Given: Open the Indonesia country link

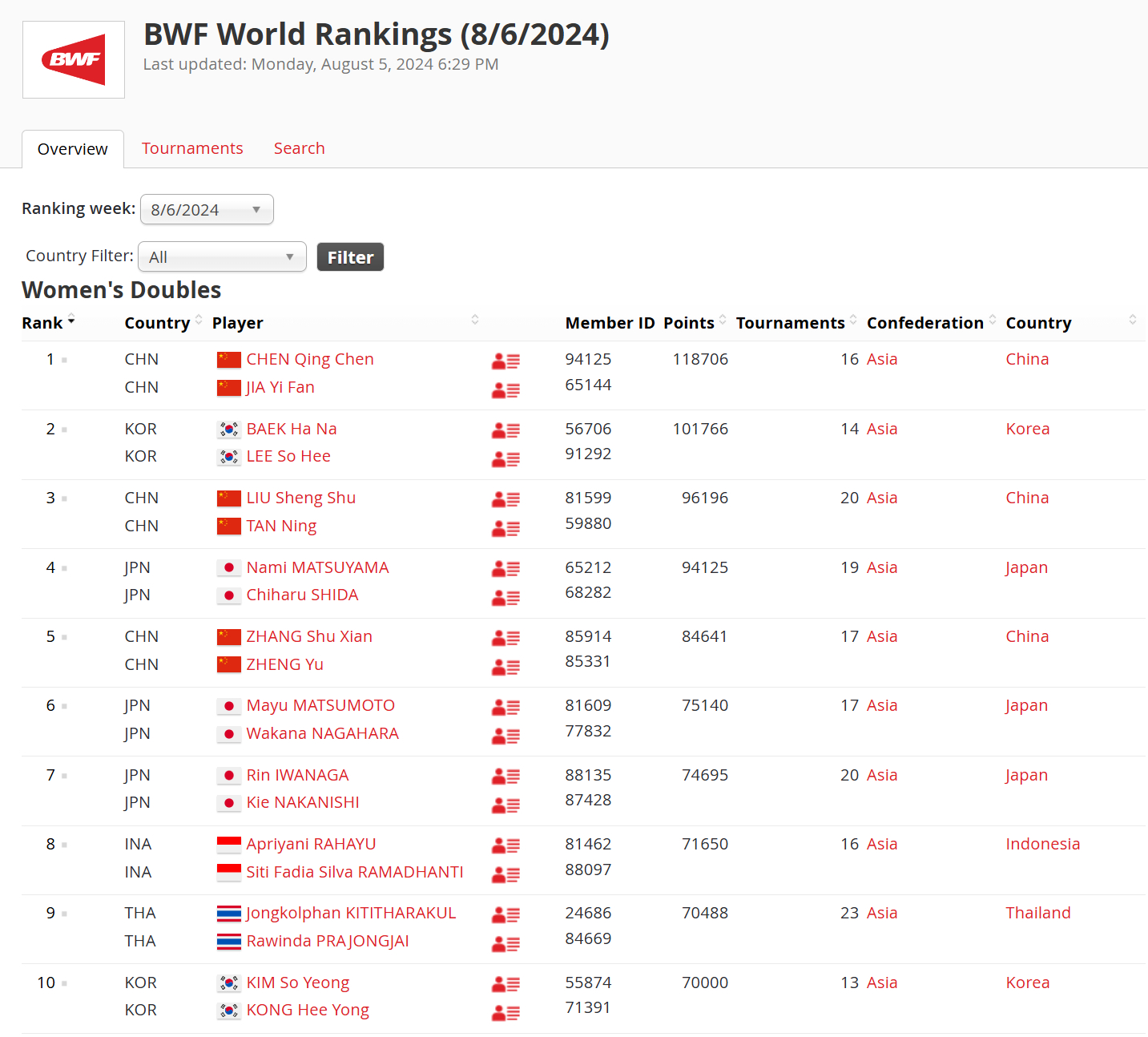Looking at the screenshot, I should coord(1043,844).
